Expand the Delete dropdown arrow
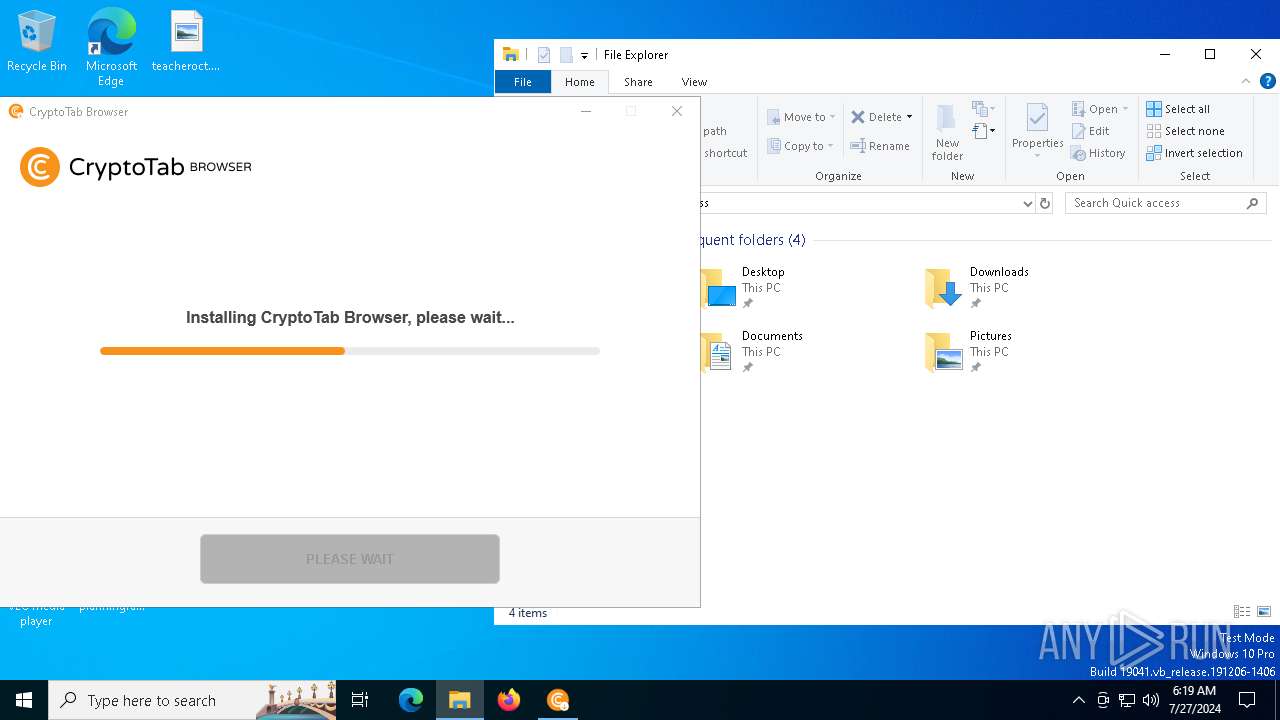 point(909,117)
